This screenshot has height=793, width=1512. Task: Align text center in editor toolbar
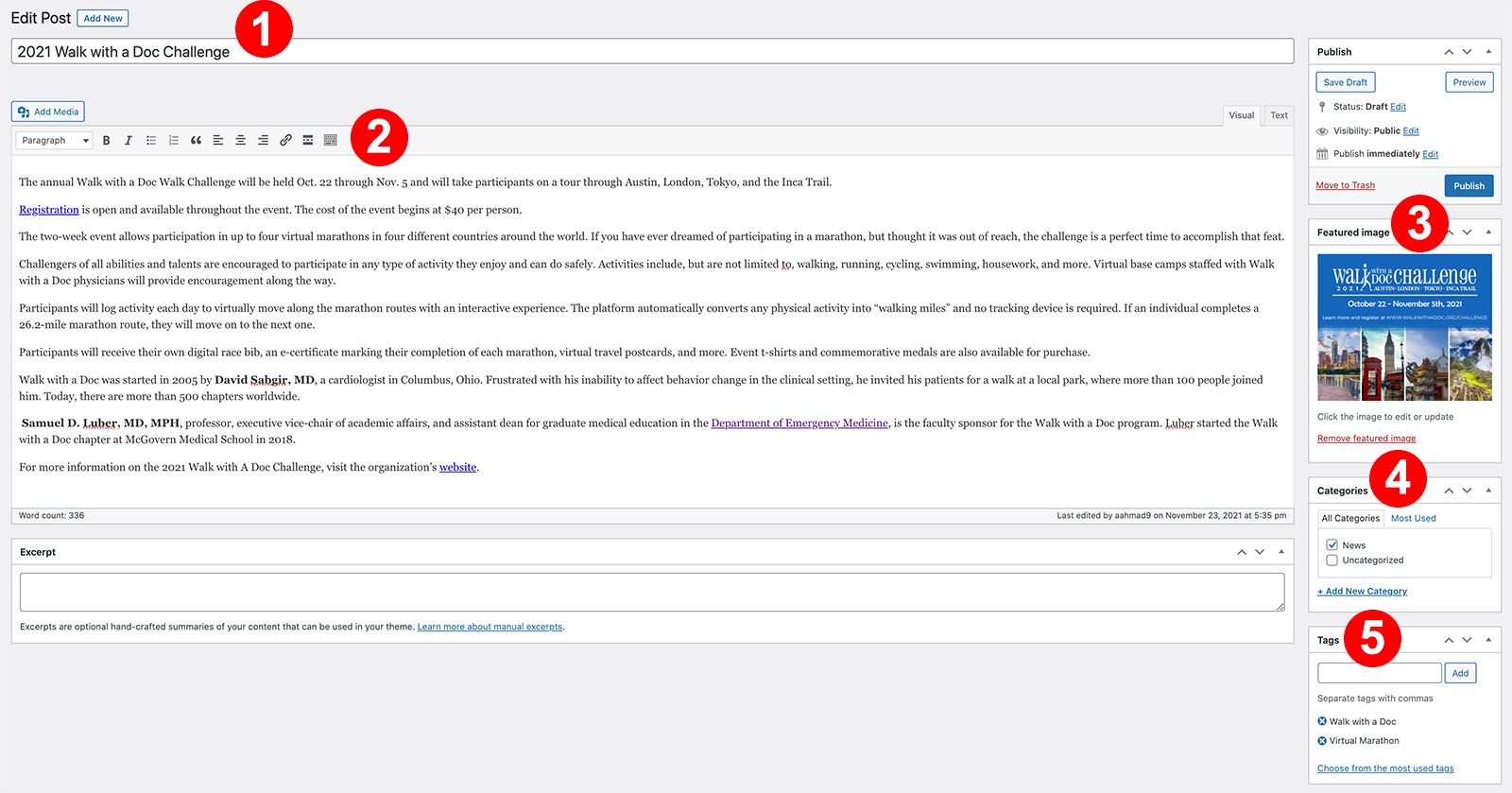point(241,141)
